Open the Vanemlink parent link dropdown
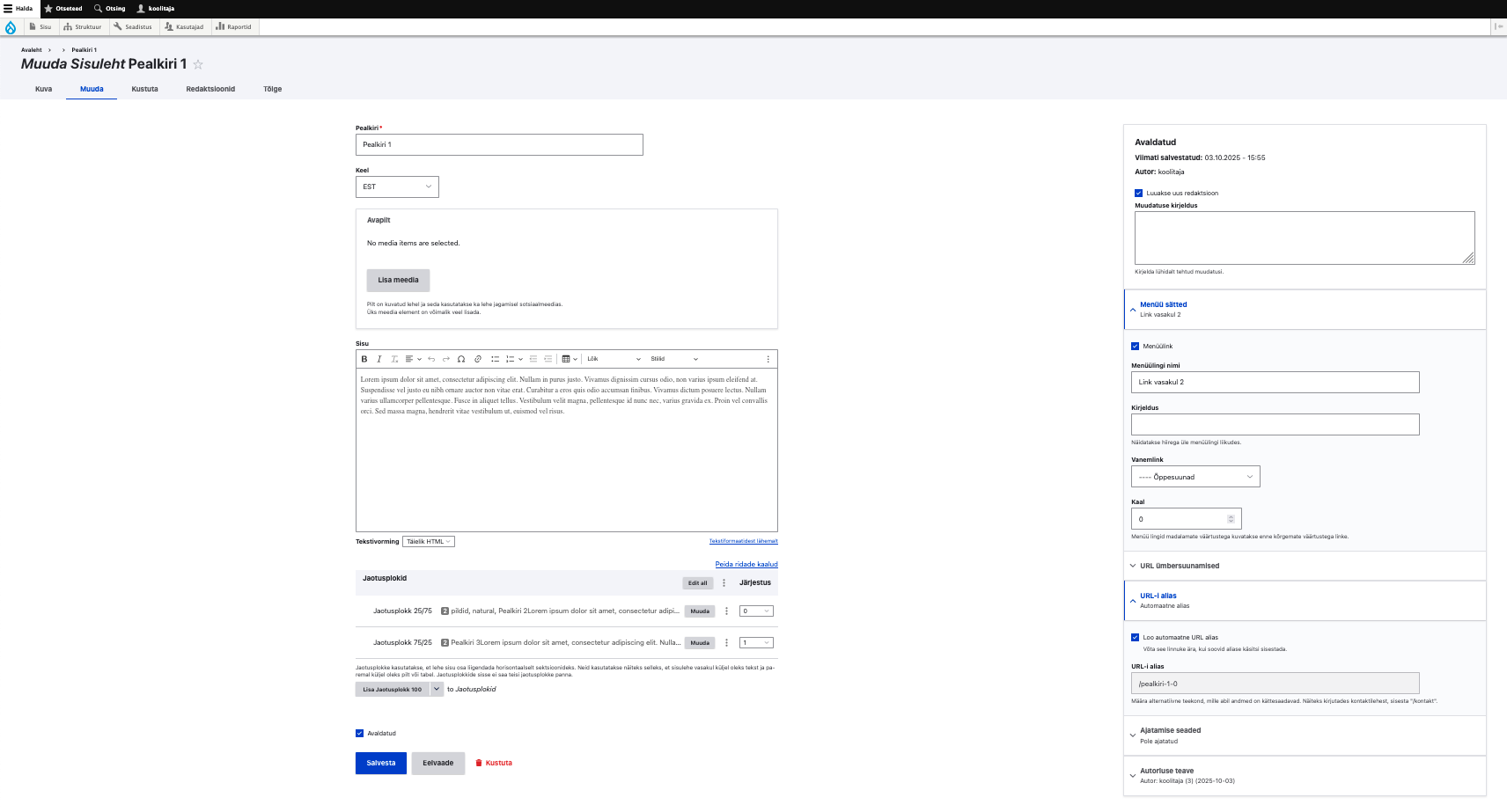Image resolution: width=1507 pixels, height=812 pixels. 1195,477
